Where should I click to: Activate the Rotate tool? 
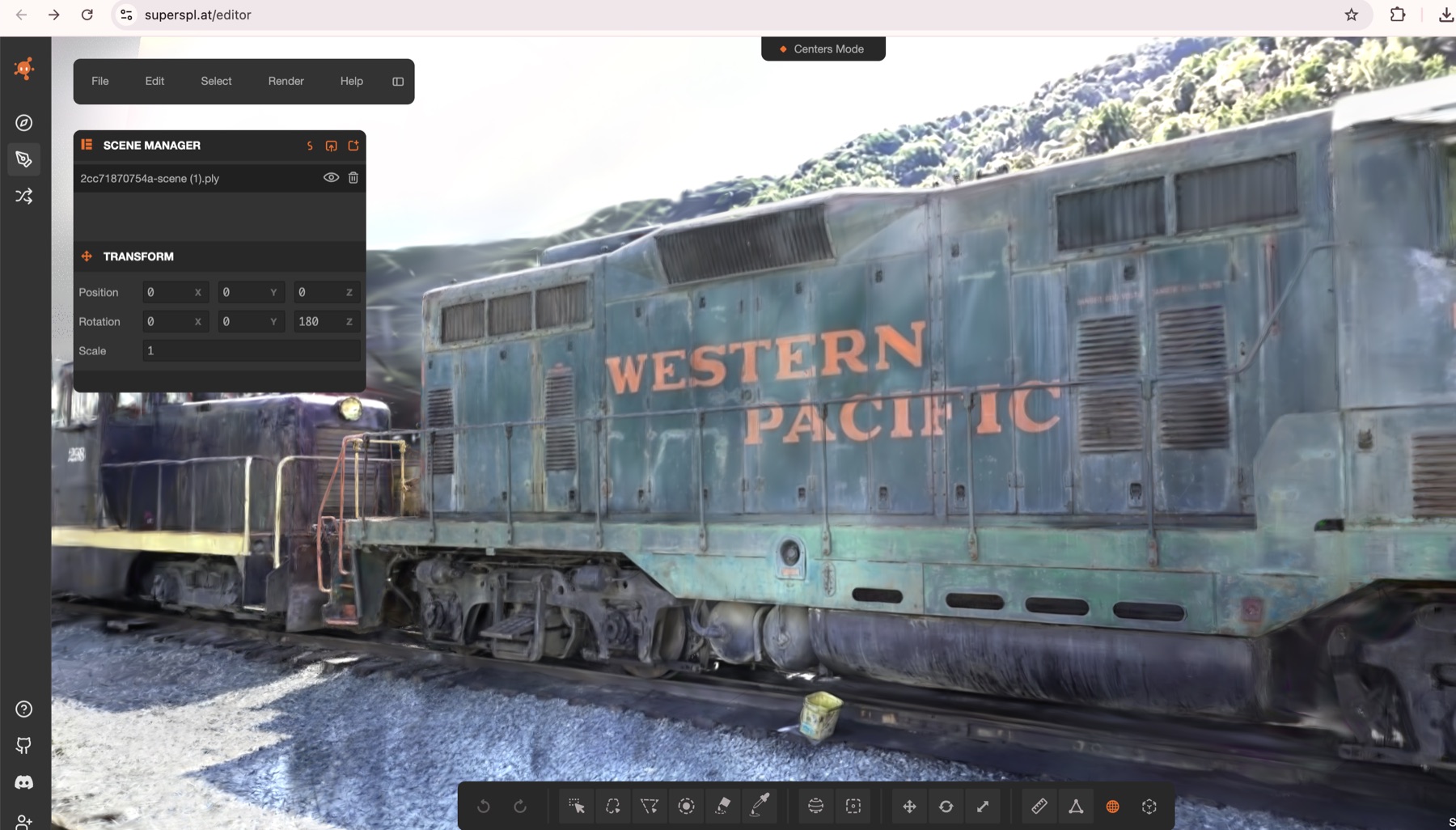[x=946, y=807]
